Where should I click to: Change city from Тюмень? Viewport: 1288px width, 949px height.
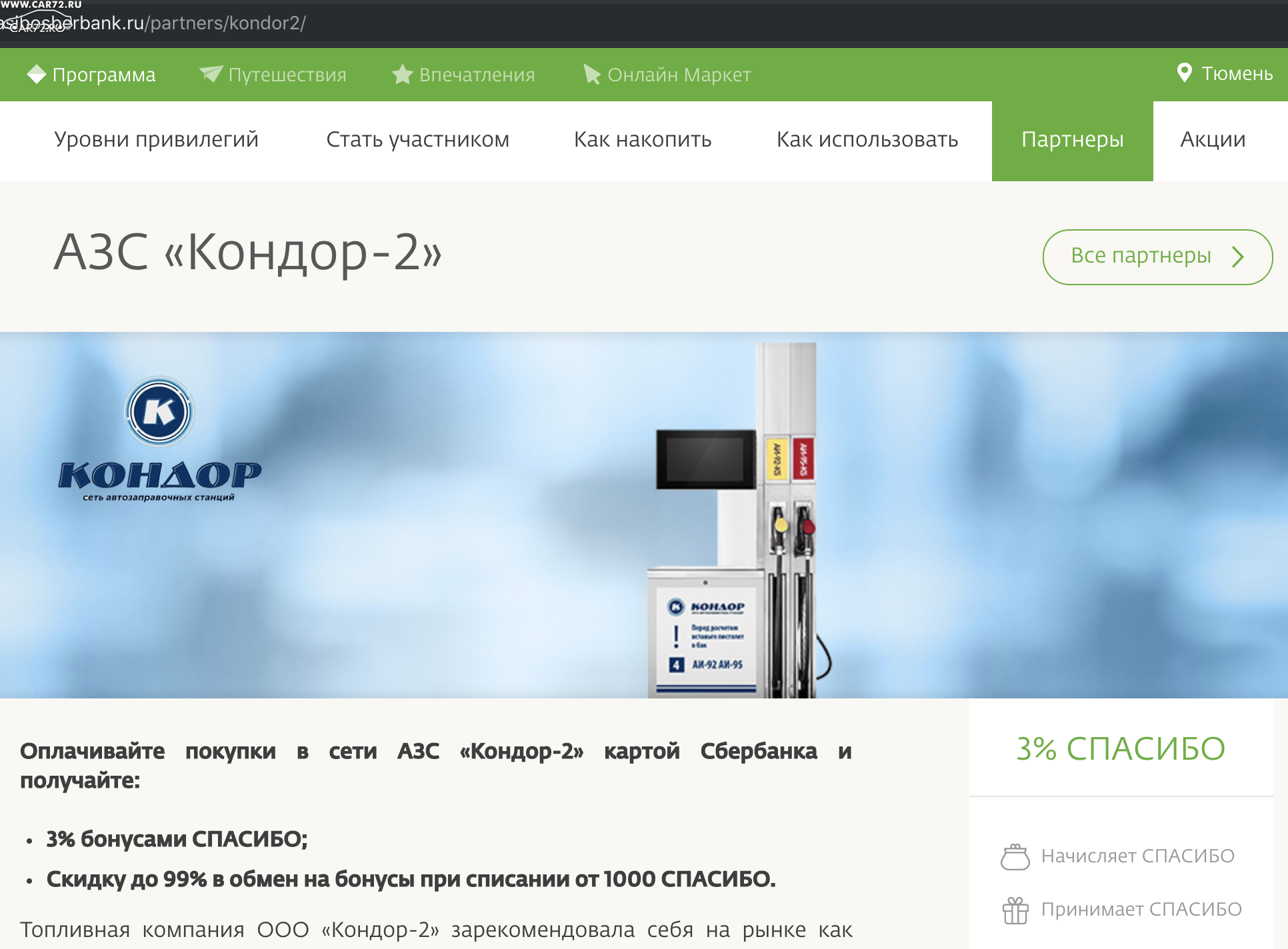pyautogui.click(x=1225, y=73)
